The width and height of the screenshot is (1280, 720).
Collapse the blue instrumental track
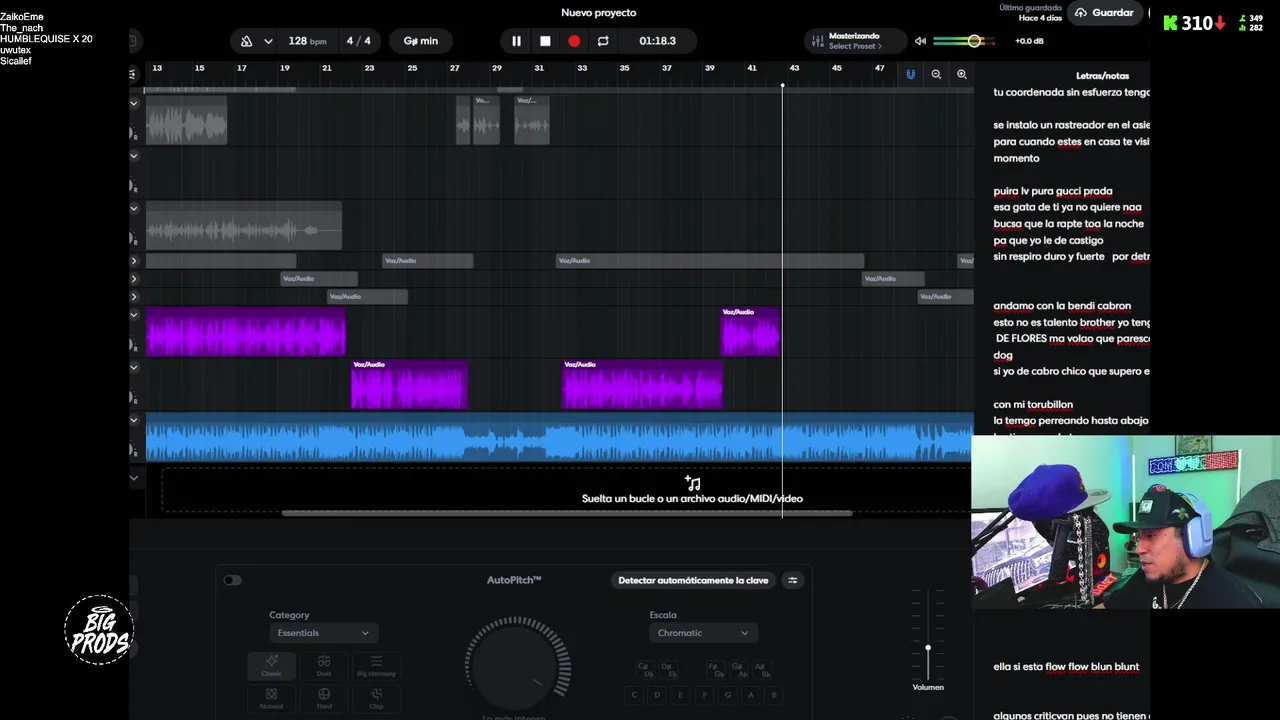coord(134,420)
